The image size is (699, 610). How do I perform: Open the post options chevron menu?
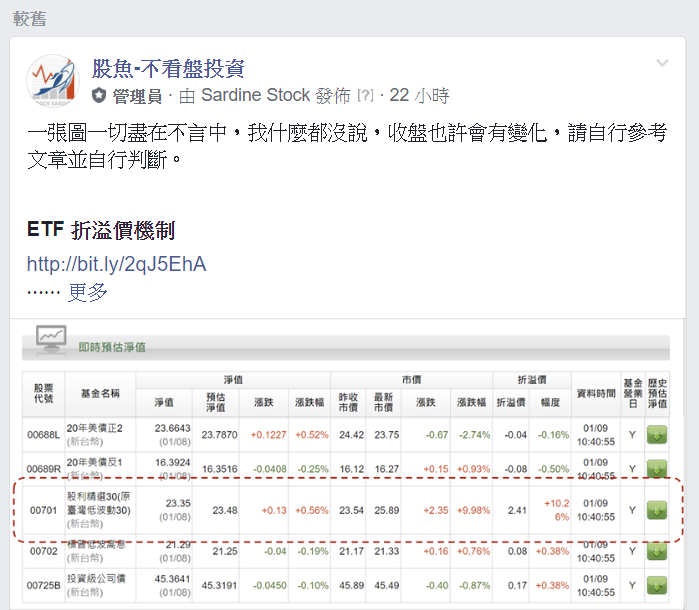662,63
